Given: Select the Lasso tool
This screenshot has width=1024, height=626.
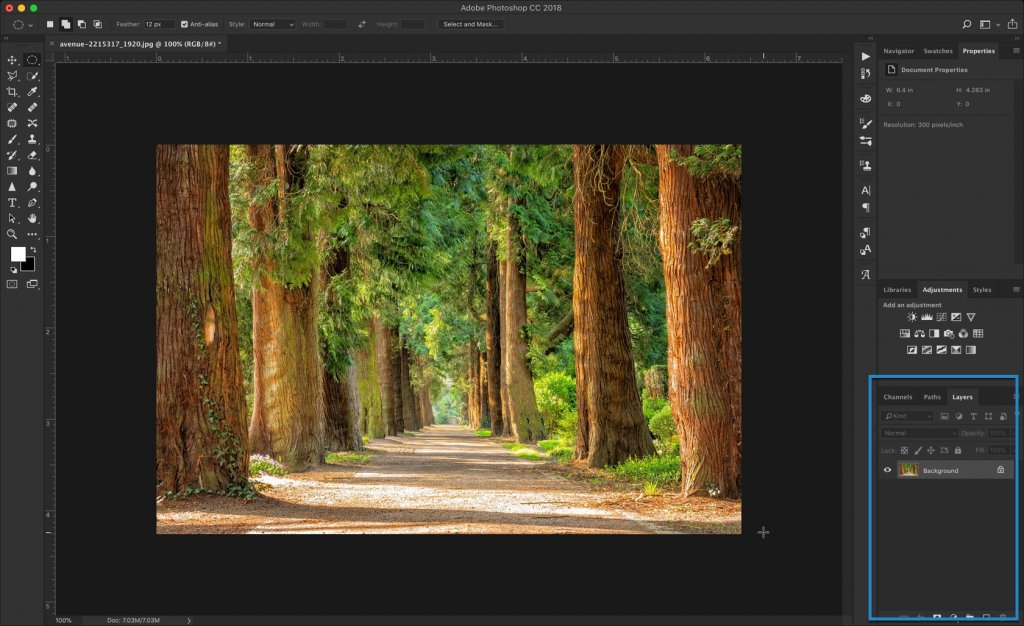Looking at the screenshot, I should point(12,75).
